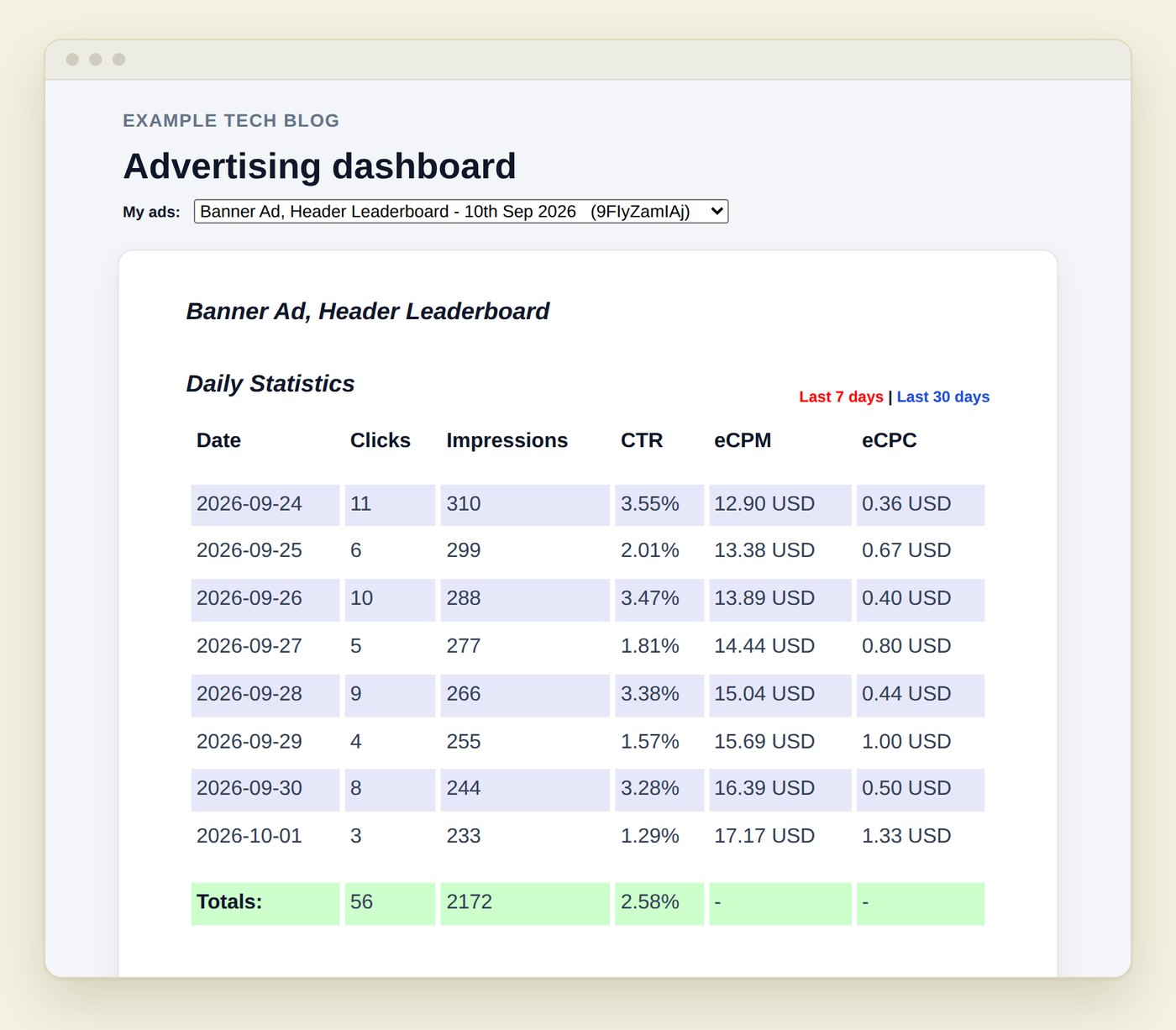Select the eCPM column header
This screenshot has width=1176, height=1030.
[743, 440]
